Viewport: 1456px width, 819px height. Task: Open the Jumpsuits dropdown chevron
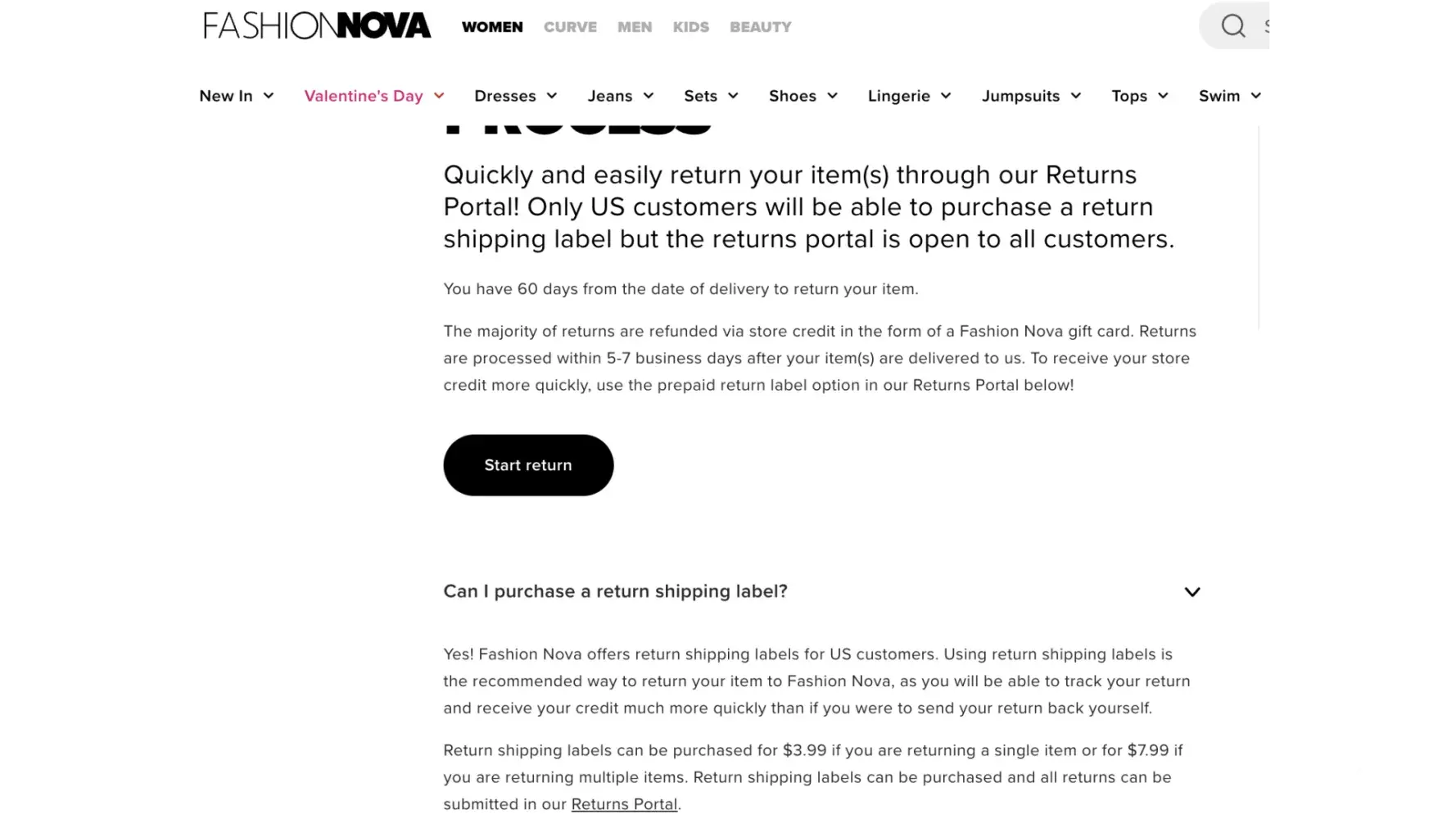click(1076, 96)
